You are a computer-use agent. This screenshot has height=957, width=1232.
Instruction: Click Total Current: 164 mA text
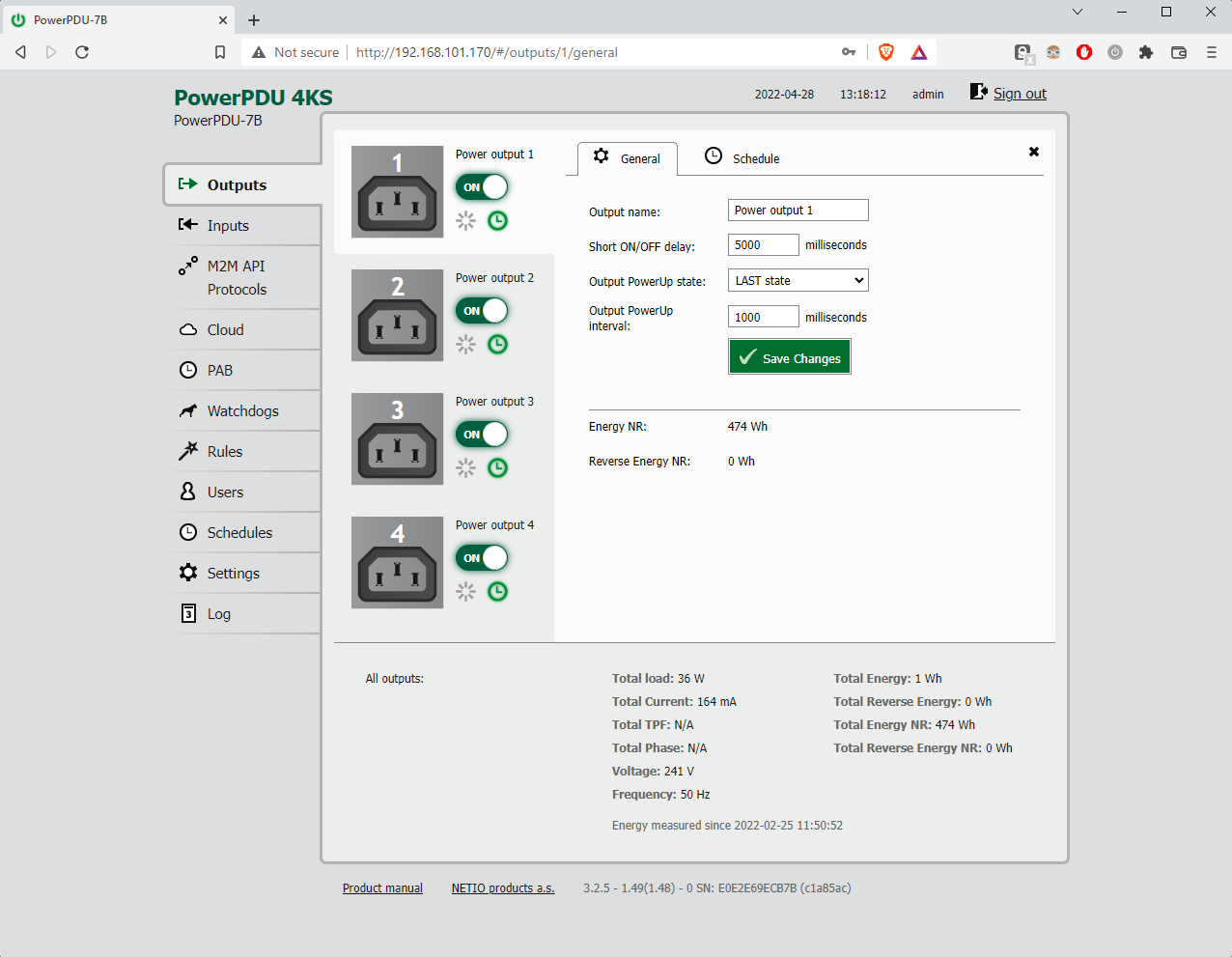click(674, 702)
